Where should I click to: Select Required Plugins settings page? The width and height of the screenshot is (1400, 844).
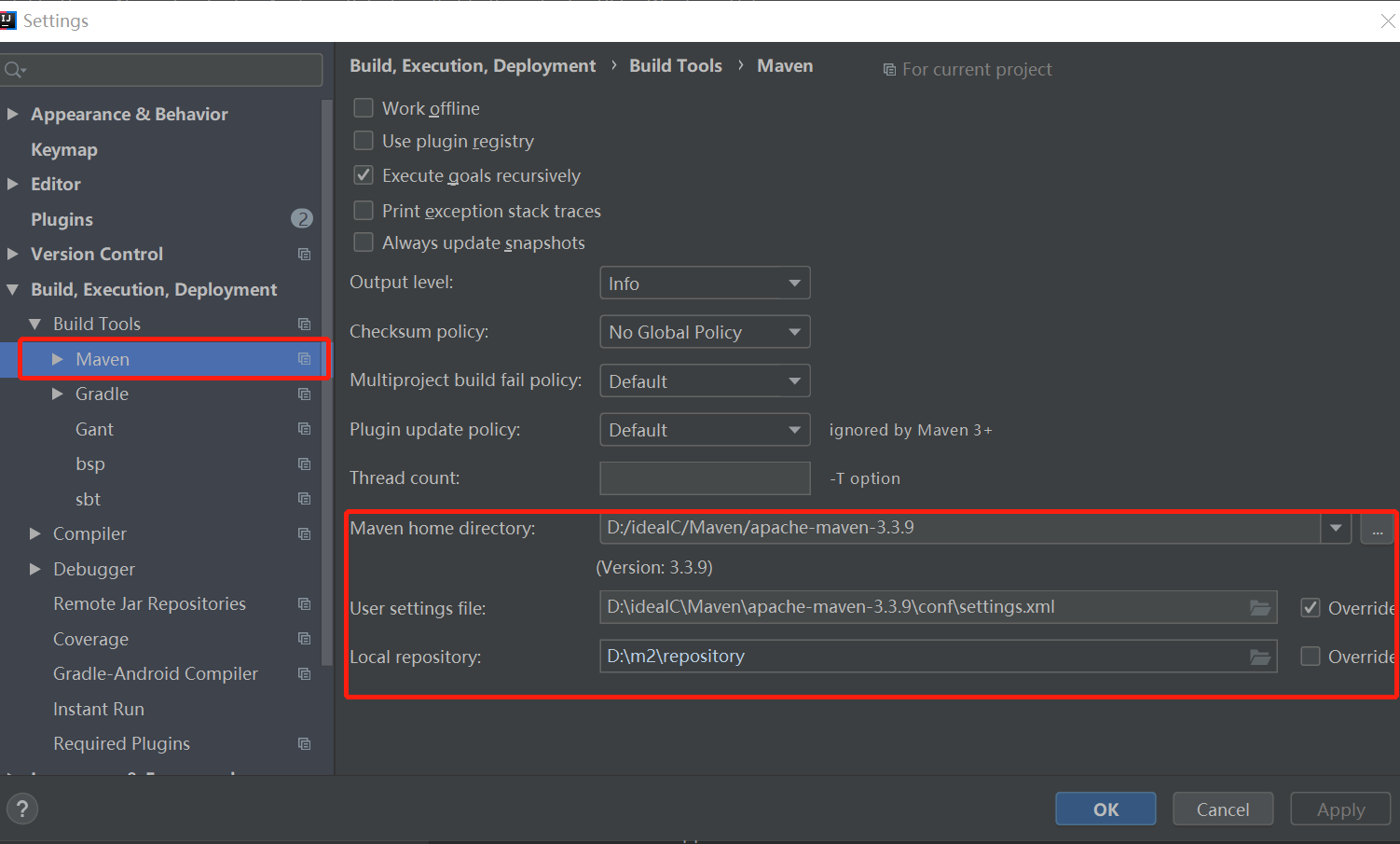(x=121, y=743)
